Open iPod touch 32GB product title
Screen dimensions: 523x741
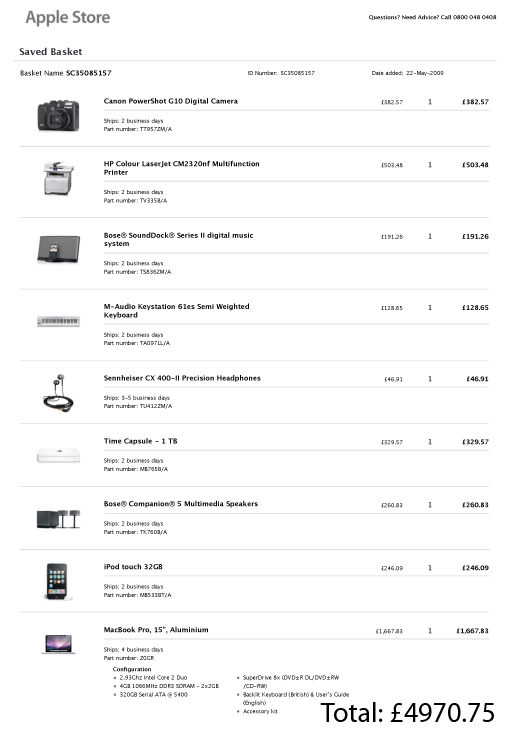coord(133,567)
